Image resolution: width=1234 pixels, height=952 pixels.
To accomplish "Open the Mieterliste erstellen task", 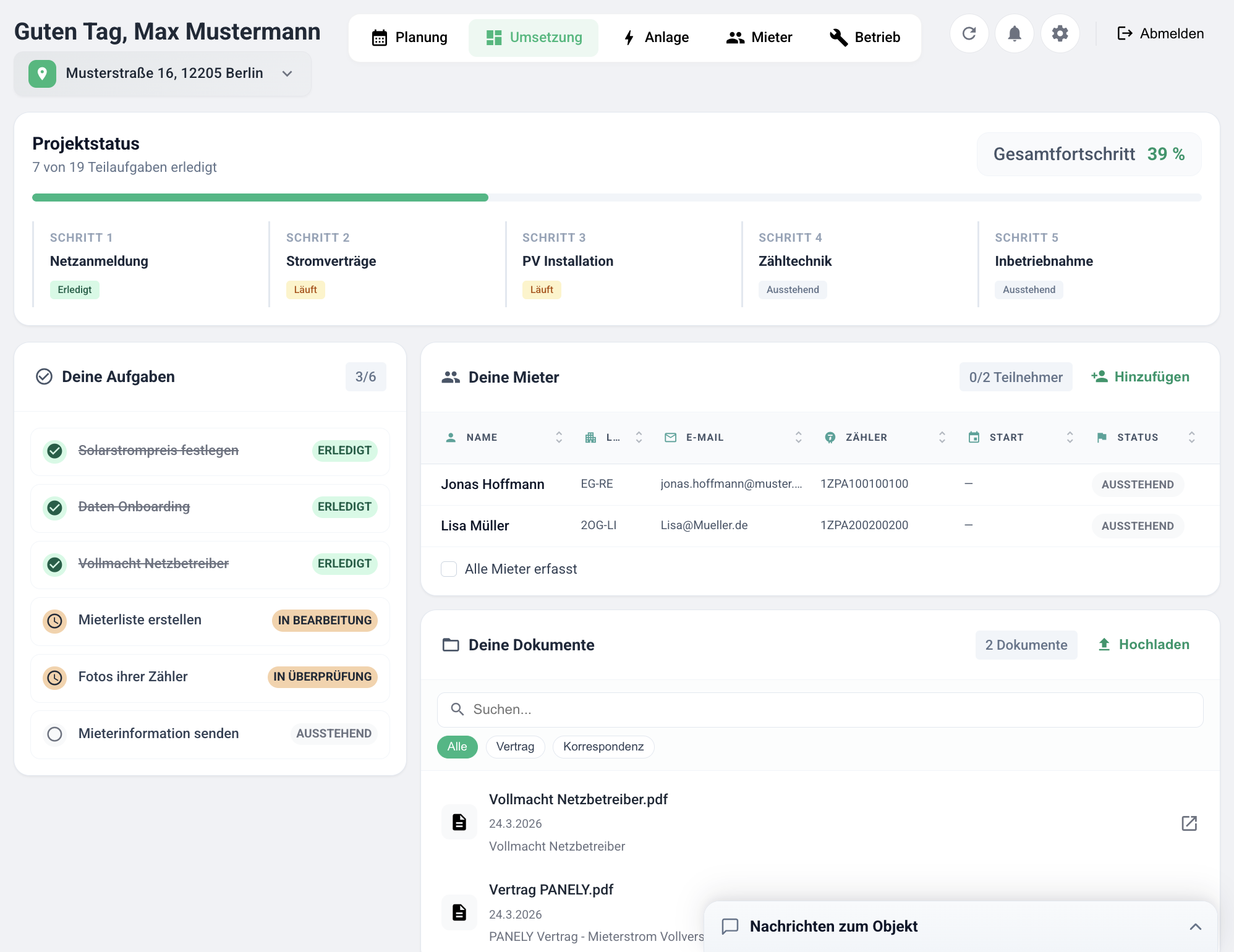I will [x=210, y=621].
